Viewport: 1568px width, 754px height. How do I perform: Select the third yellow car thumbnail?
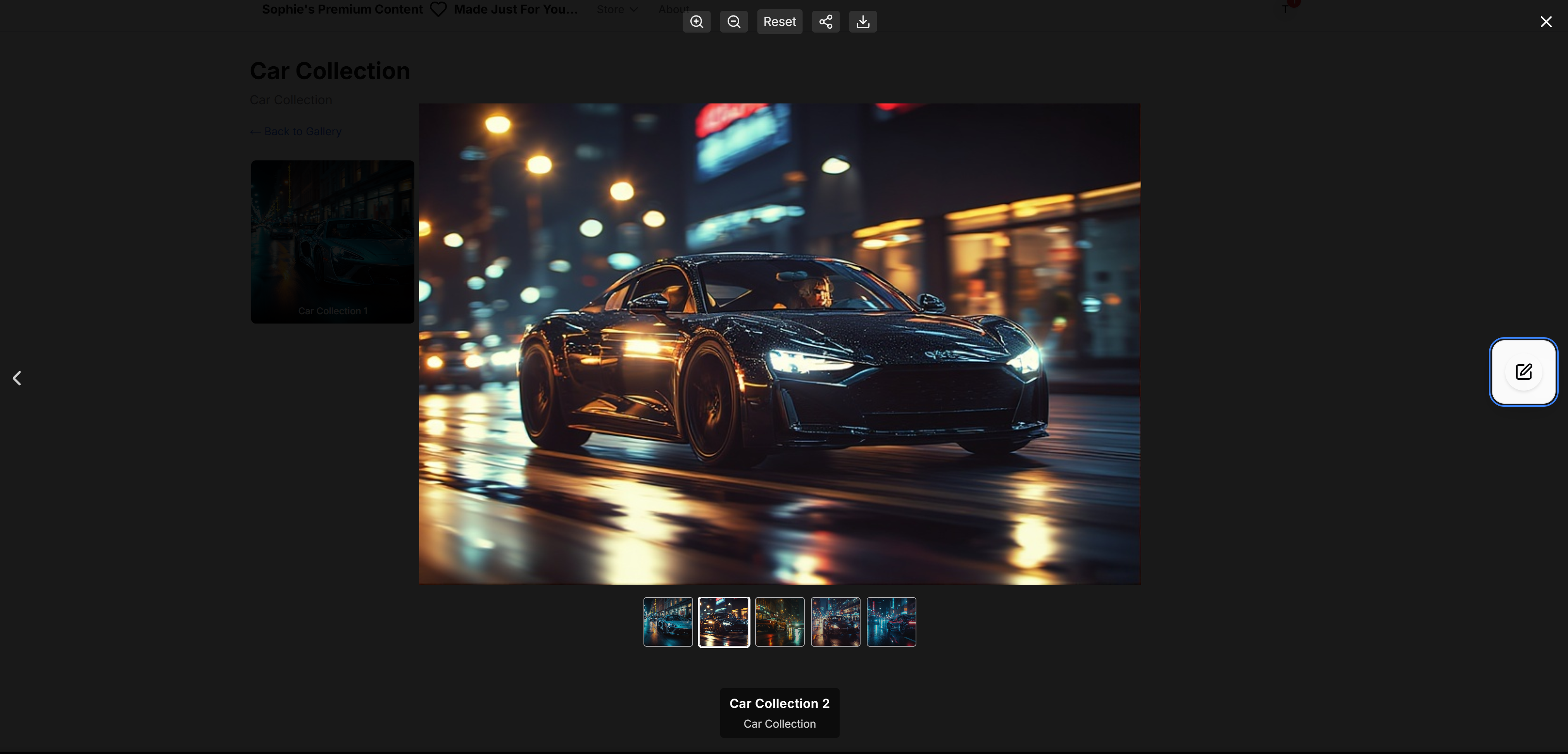coord(779,621)
